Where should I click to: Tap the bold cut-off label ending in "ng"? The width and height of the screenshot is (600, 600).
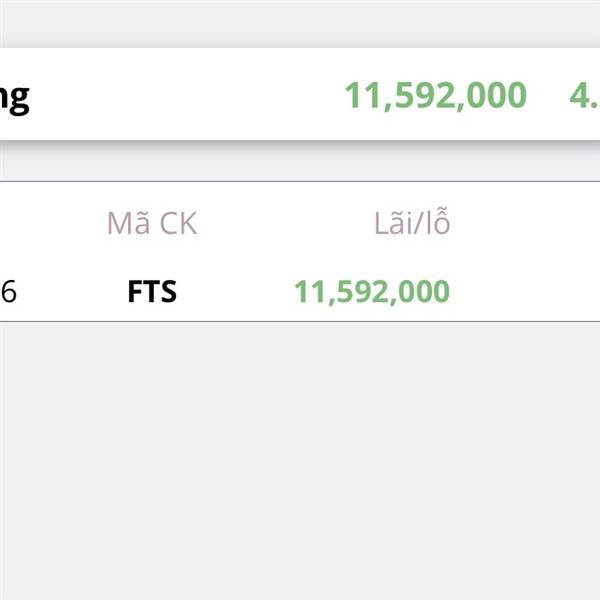click(x=15, y=97)
